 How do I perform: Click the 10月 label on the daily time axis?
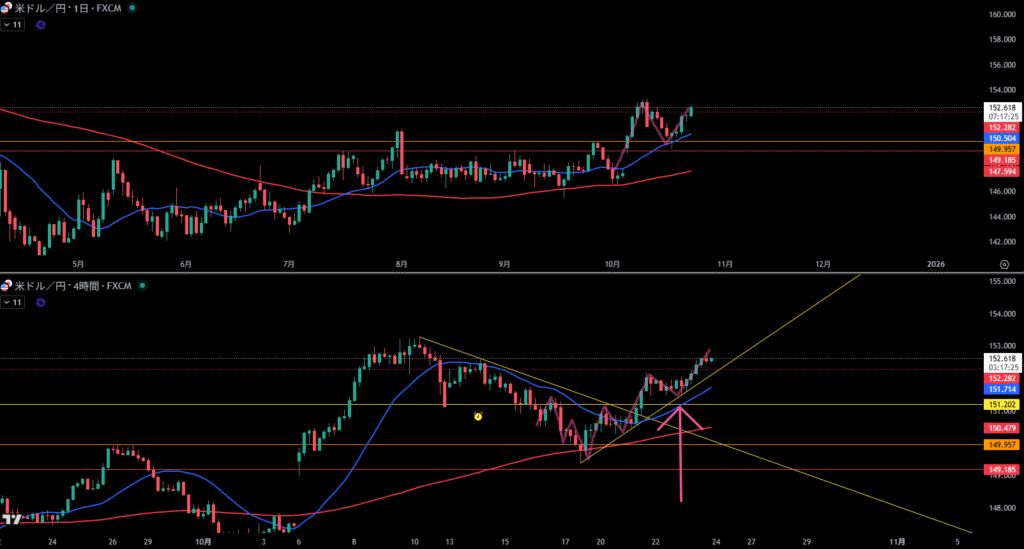(612, 264)
